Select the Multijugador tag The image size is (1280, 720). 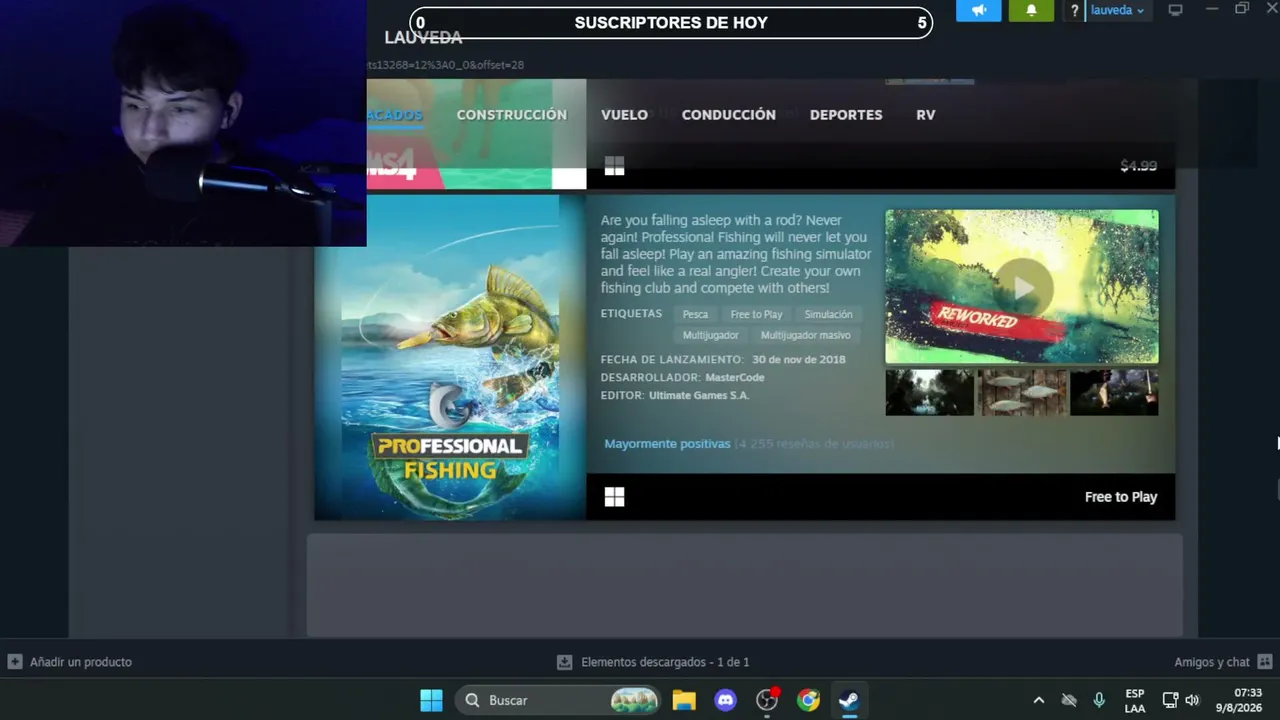711,335
